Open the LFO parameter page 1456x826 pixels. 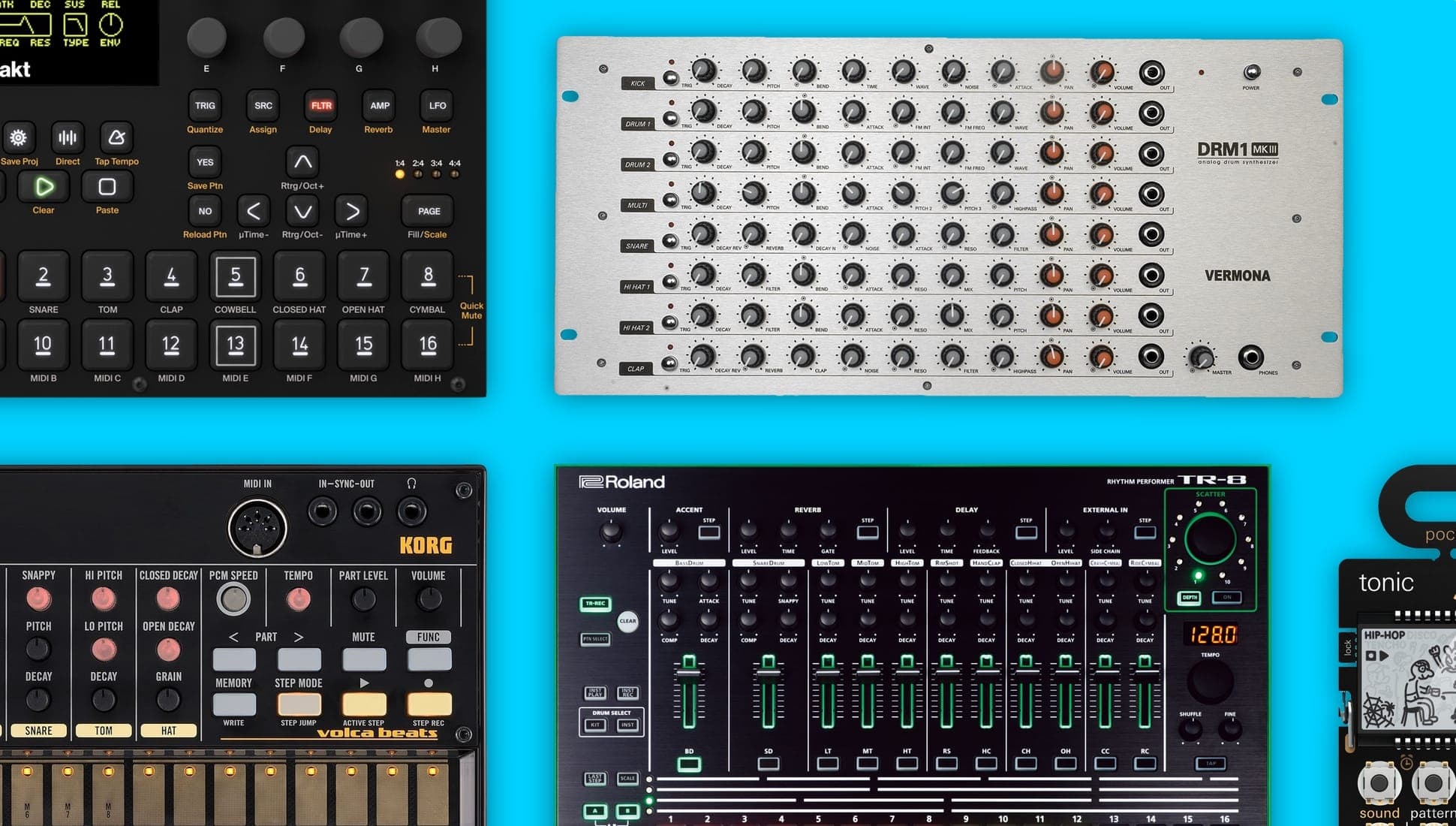pos(437,106)
